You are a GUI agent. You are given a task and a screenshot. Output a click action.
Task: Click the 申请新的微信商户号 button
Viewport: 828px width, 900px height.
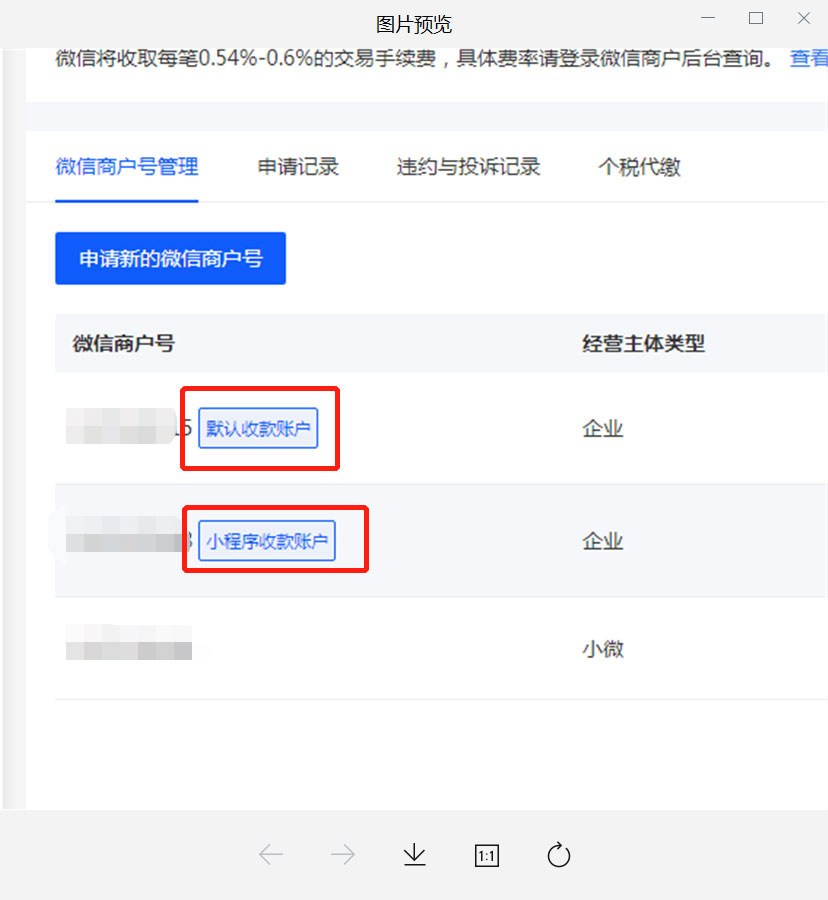click(170, 259)
